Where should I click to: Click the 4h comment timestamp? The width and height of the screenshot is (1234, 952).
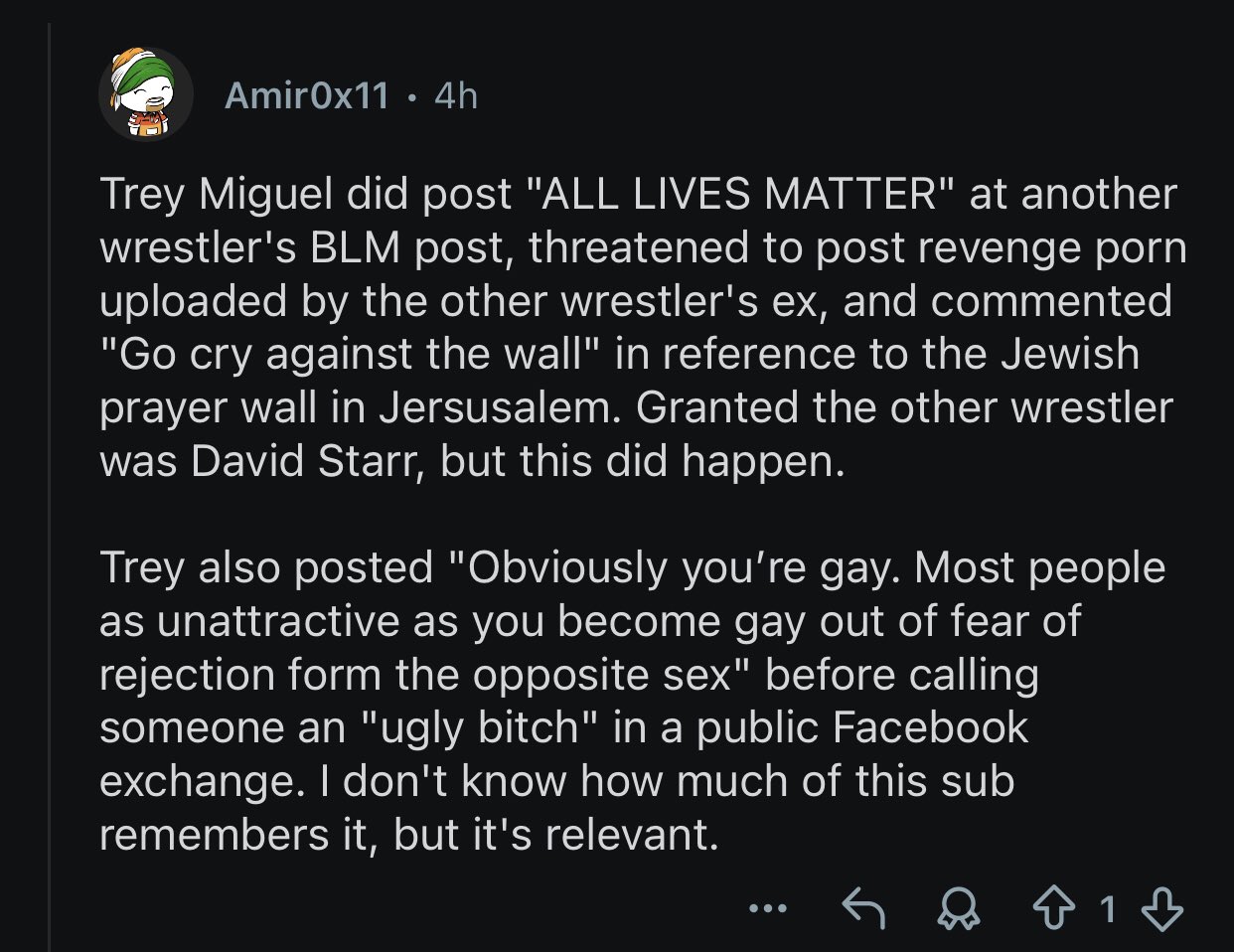click(456, 95)
